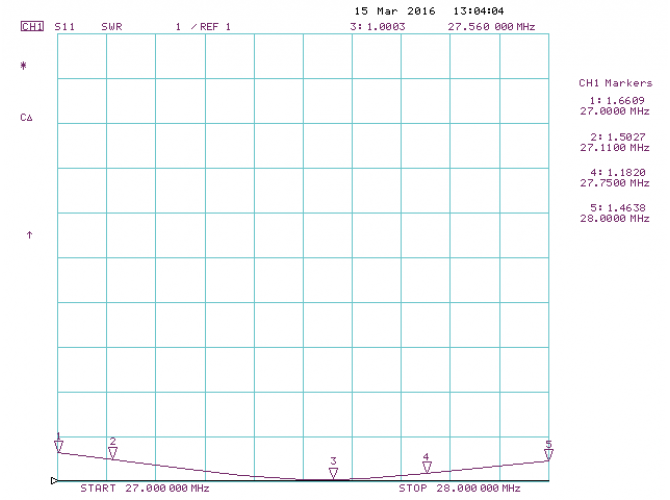Click the CΔ correction status indicator
This screenshot has height=500, width=670.
(x=26, y=117)
